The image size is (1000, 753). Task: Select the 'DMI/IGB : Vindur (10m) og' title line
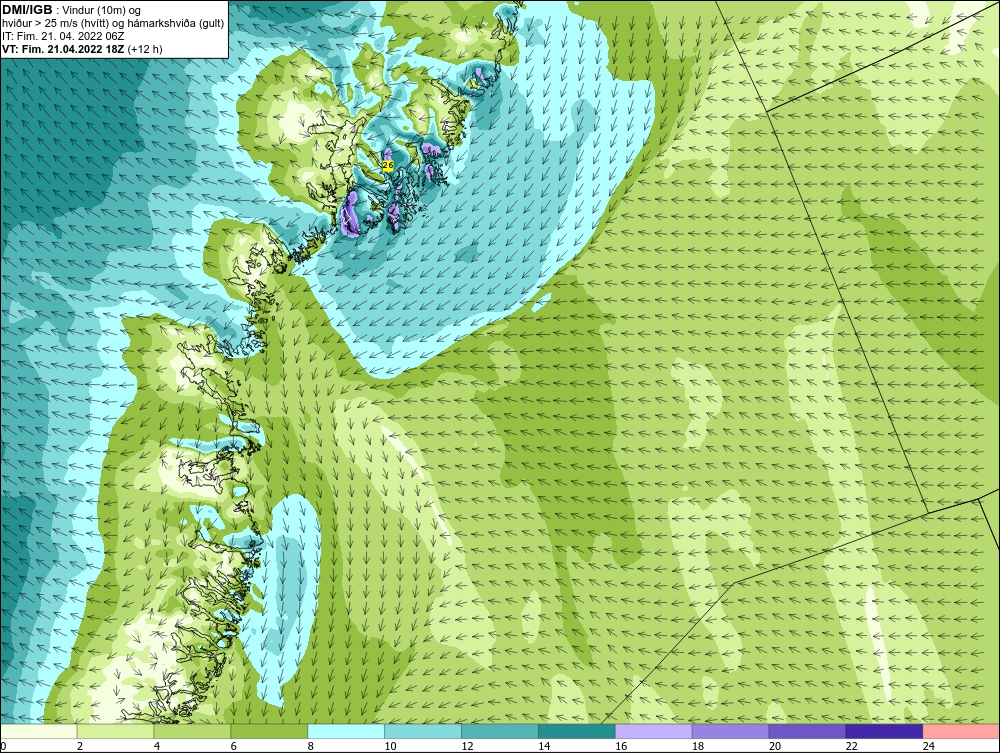72,10
